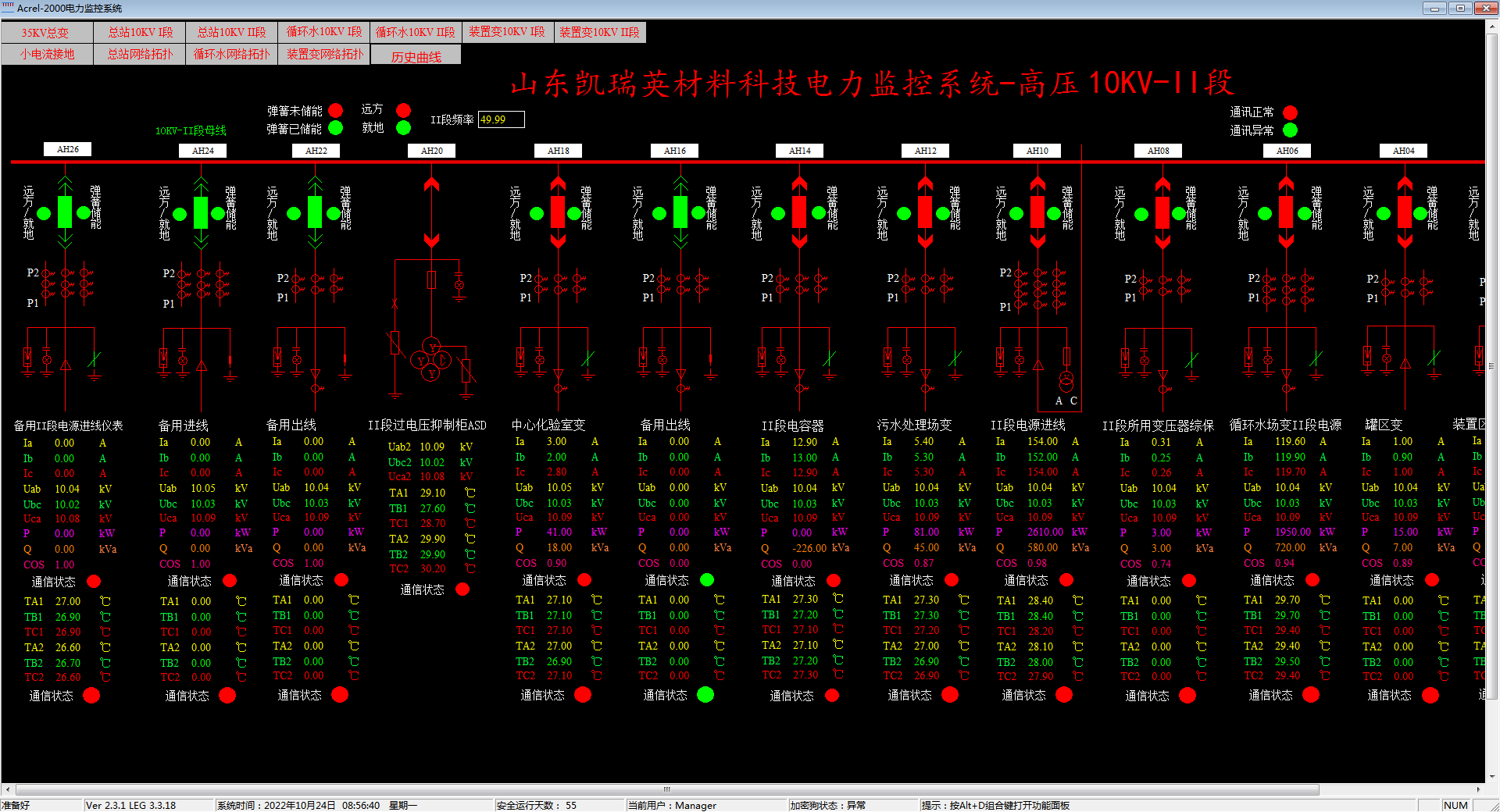Click the vertical scrollbar down arrow
1500x812 pixels.
point(1492,777)
